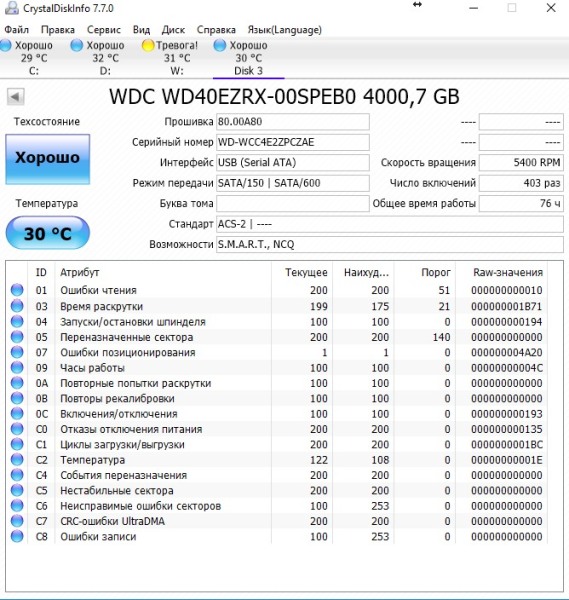Click worst value 108 in Температура row
Screen dimensions: 569x600
pyautogui.click(x=380, y=460)
